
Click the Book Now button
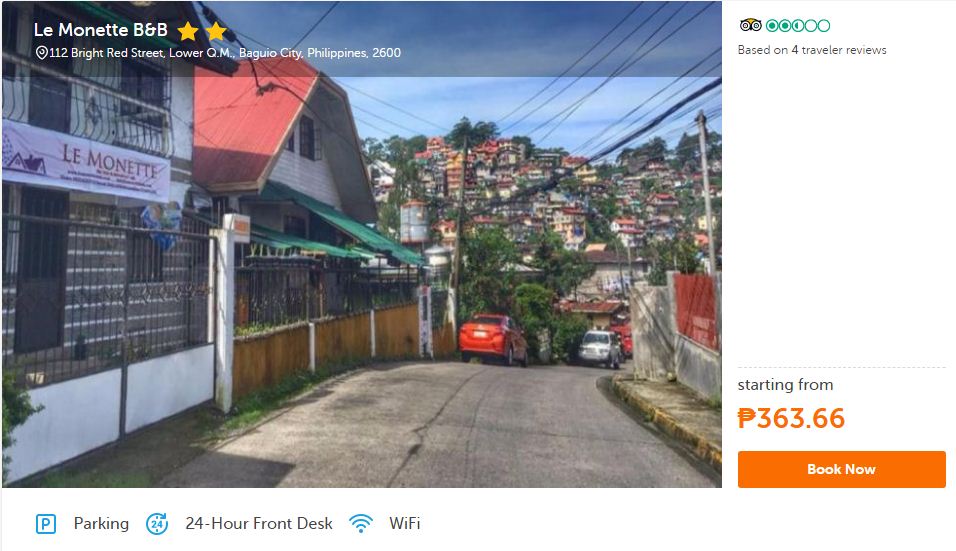point(841,469)
